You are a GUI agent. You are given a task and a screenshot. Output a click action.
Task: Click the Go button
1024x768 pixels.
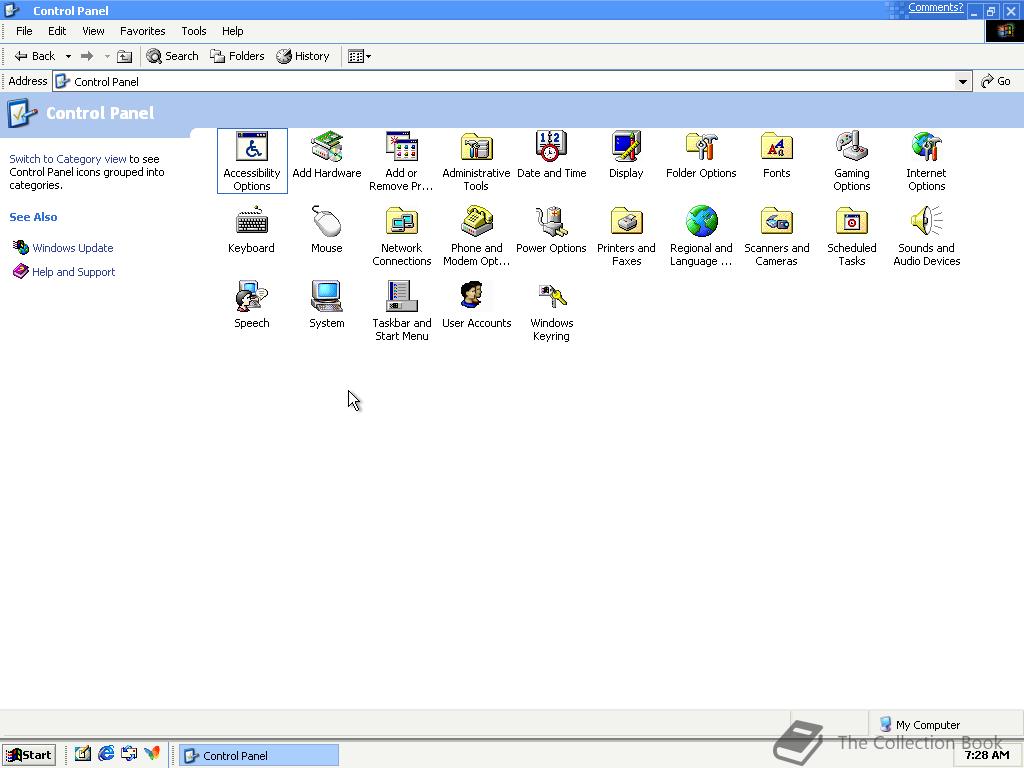(x=996, y=81)
